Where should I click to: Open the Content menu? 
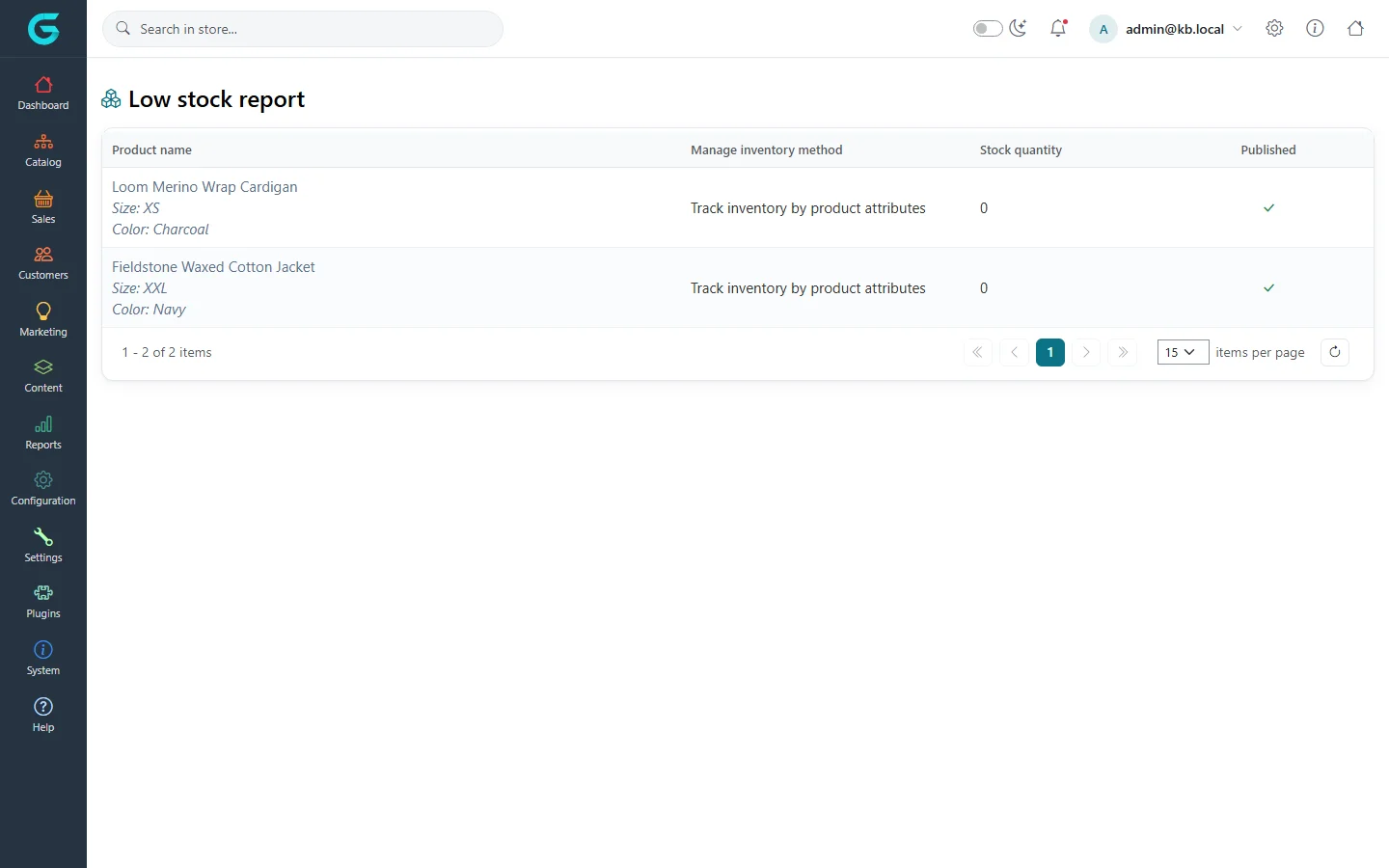[43, 376]
